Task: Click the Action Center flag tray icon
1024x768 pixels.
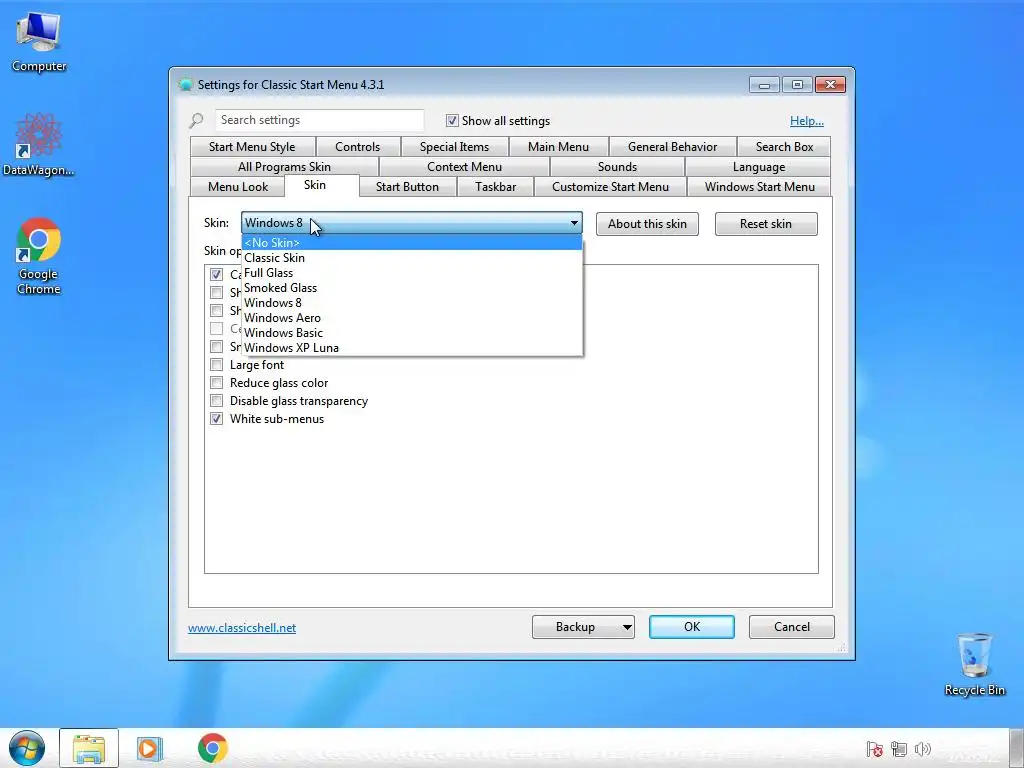Action: click(x=874, y=749)
